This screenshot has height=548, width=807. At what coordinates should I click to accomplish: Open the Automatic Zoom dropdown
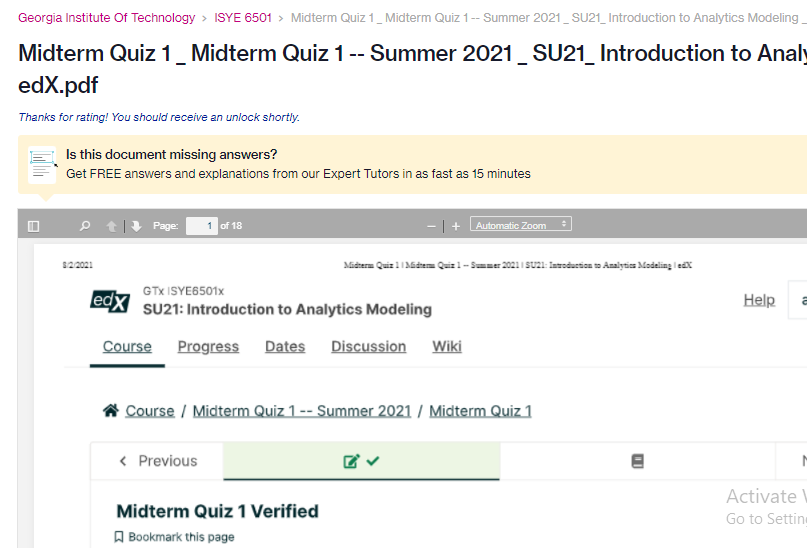520,224
